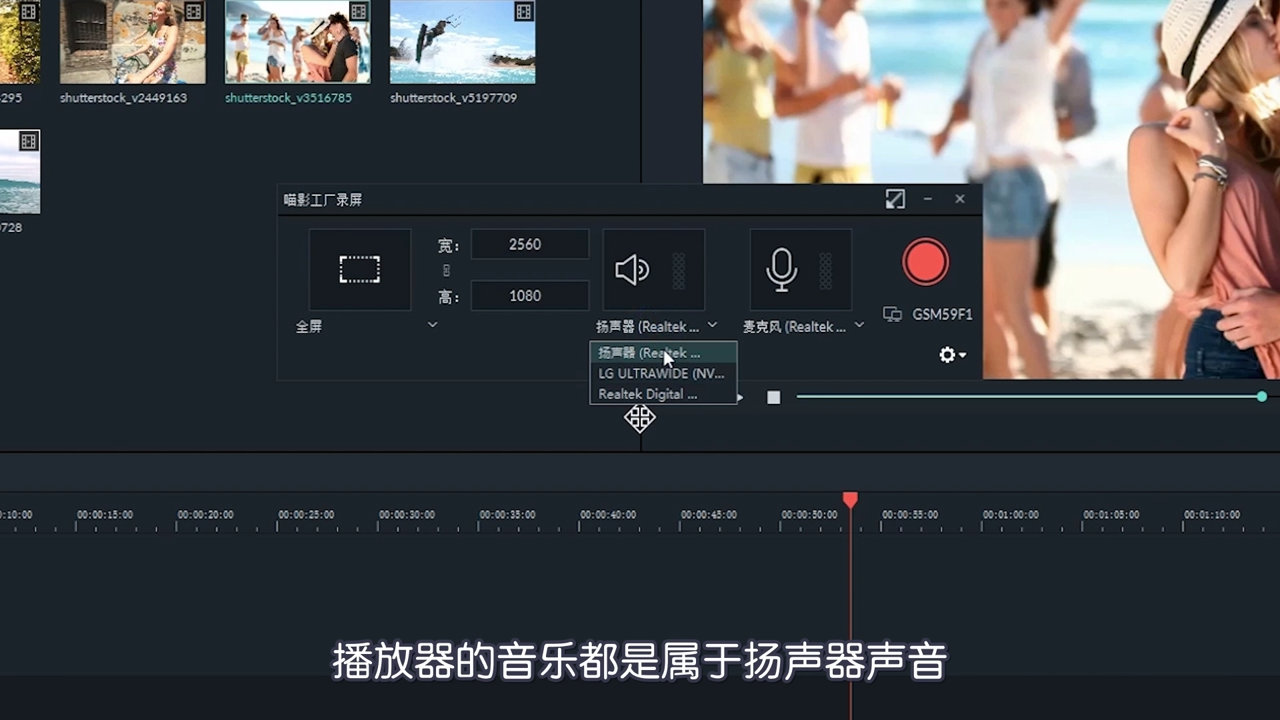Screen dimensions: 1280x720
Task: Minimize the 喵影工厂录屏 window
Action: coord(928,199)
